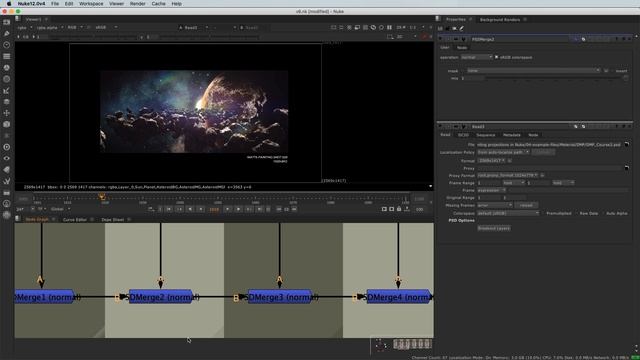Open the Colorspace dropdown
The image size is (640, 360).
pyautogui.click(x=508, y=213)
